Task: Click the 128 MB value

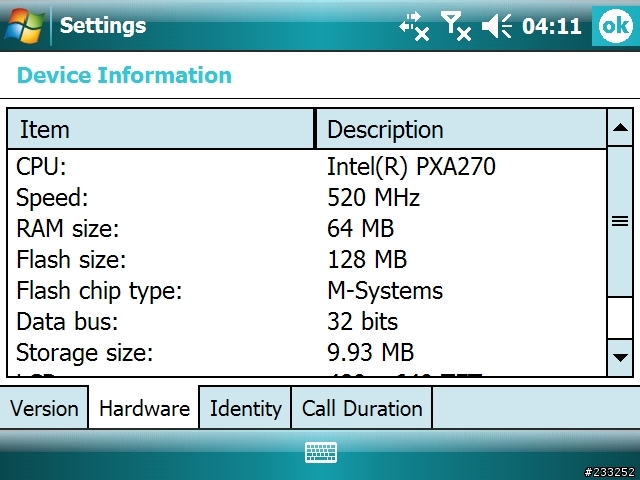Action: pos(367,260)
